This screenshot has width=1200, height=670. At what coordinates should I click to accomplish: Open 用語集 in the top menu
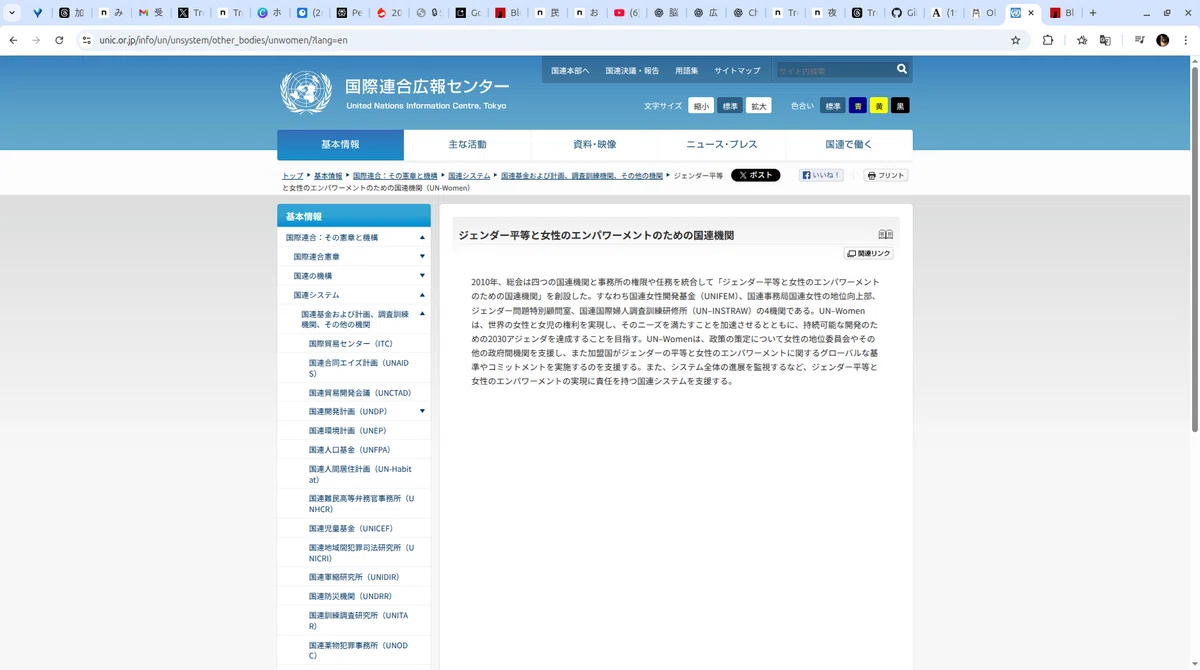[x=686, y=71]
